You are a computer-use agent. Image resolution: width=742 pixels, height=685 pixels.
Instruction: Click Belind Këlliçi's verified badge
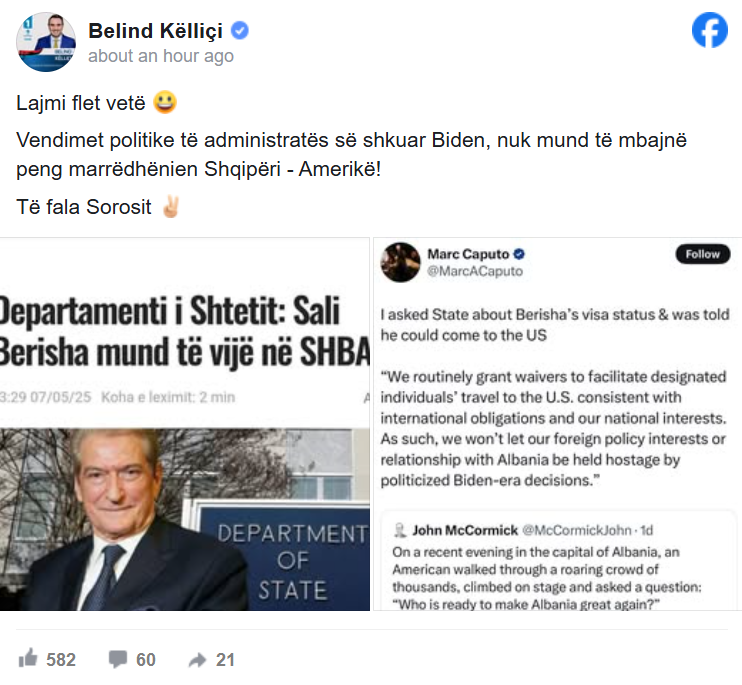(x=240, y=31)
